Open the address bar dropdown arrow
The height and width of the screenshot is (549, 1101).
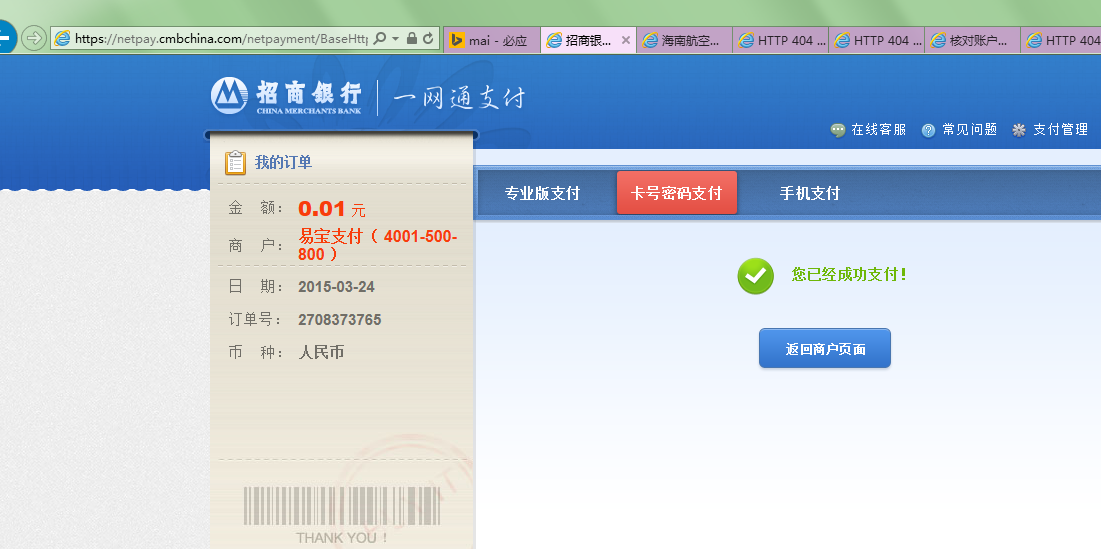pyautogui.click(x=396, y=39)
